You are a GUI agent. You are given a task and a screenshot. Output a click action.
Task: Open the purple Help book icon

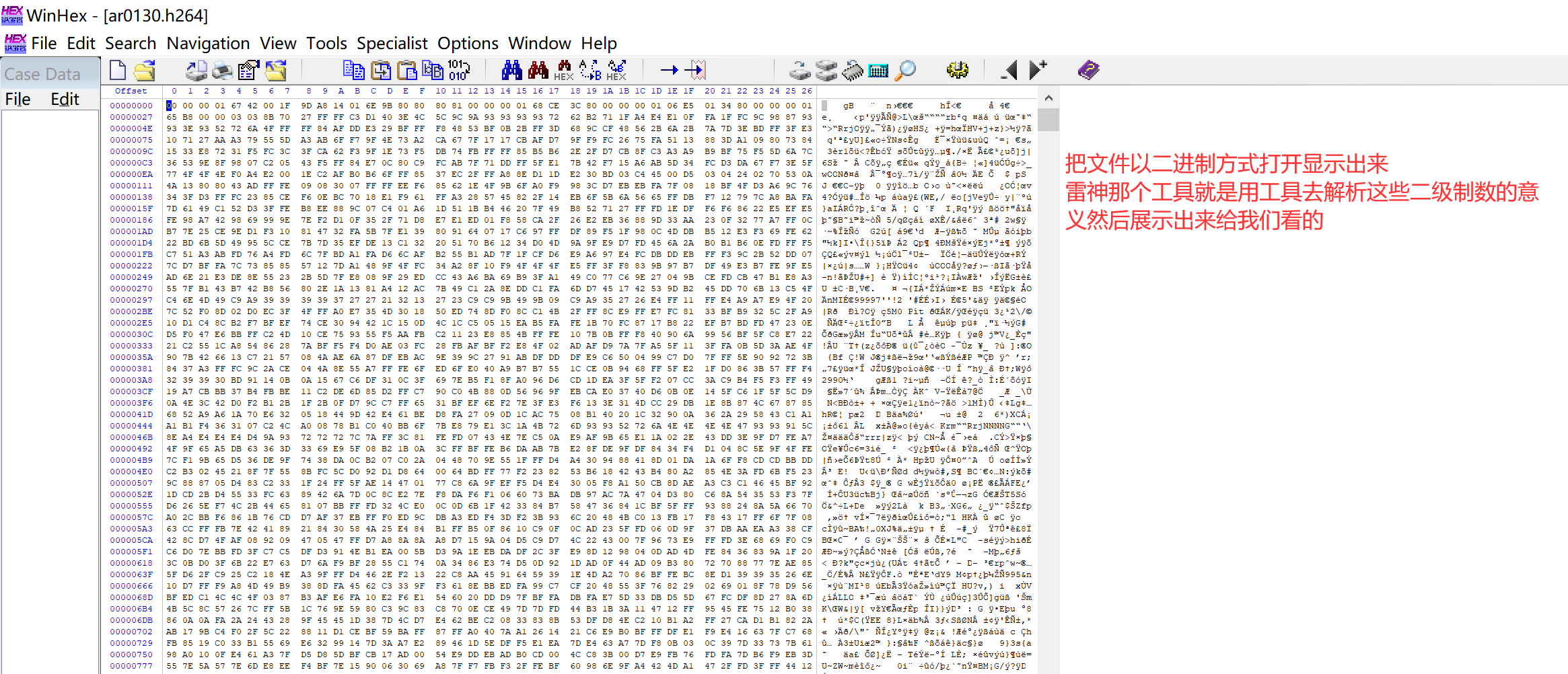click(x=1088, y=70)
